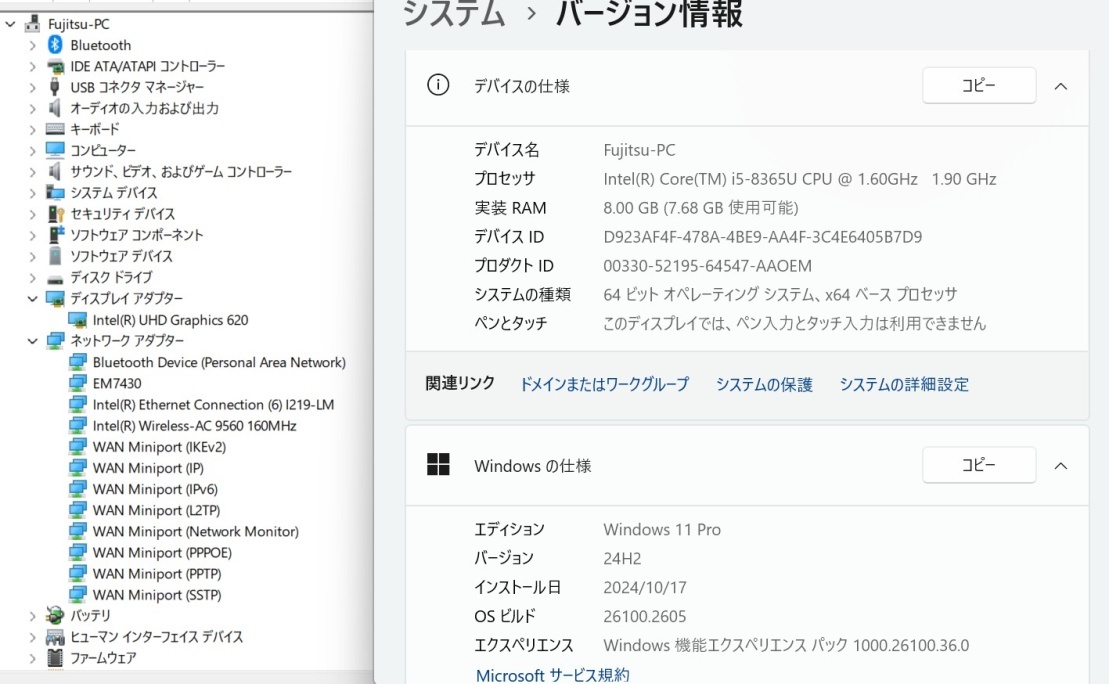Expand the Bluetooth category arrow
The image size is (1109, 684).
click(33, 45)
